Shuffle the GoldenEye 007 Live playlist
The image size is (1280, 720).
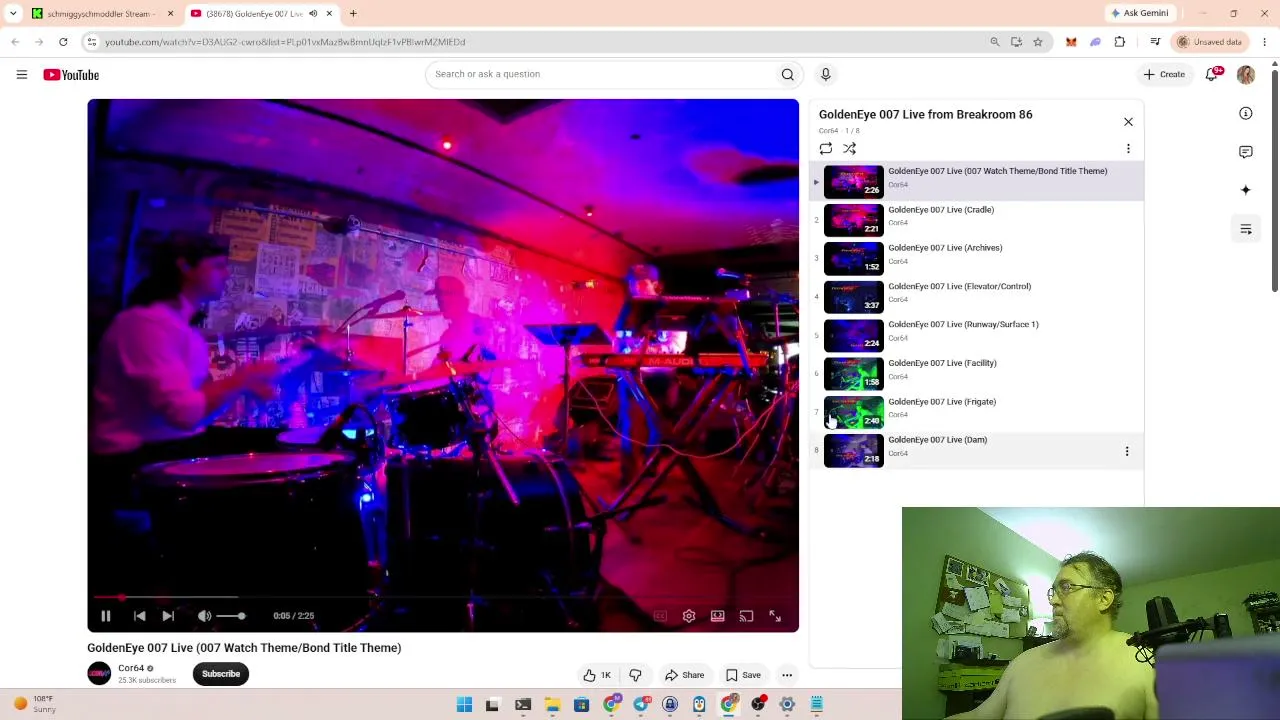tap(849, 149)
